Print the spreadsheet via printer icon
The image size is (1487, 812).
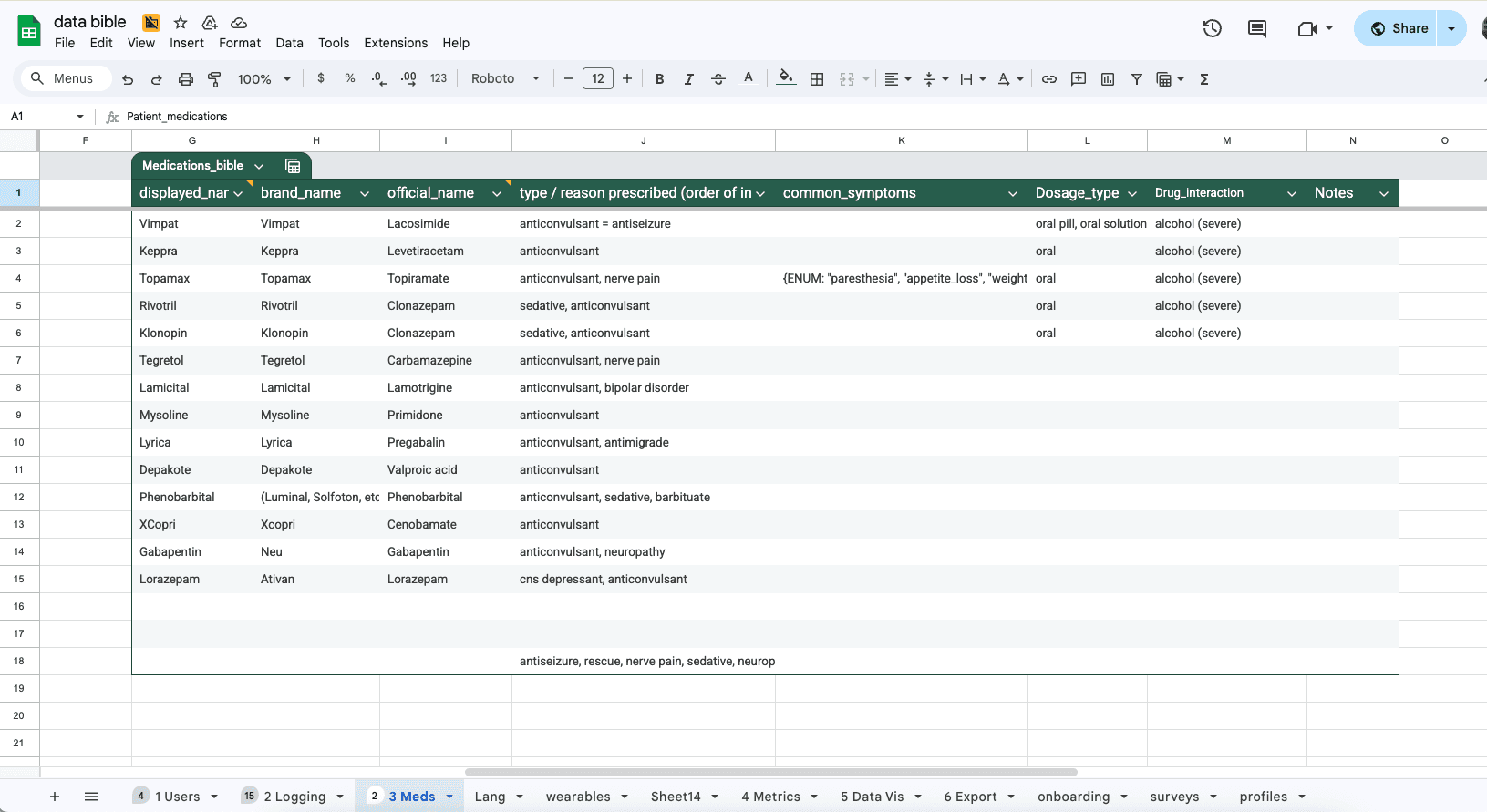pos(186,79)
